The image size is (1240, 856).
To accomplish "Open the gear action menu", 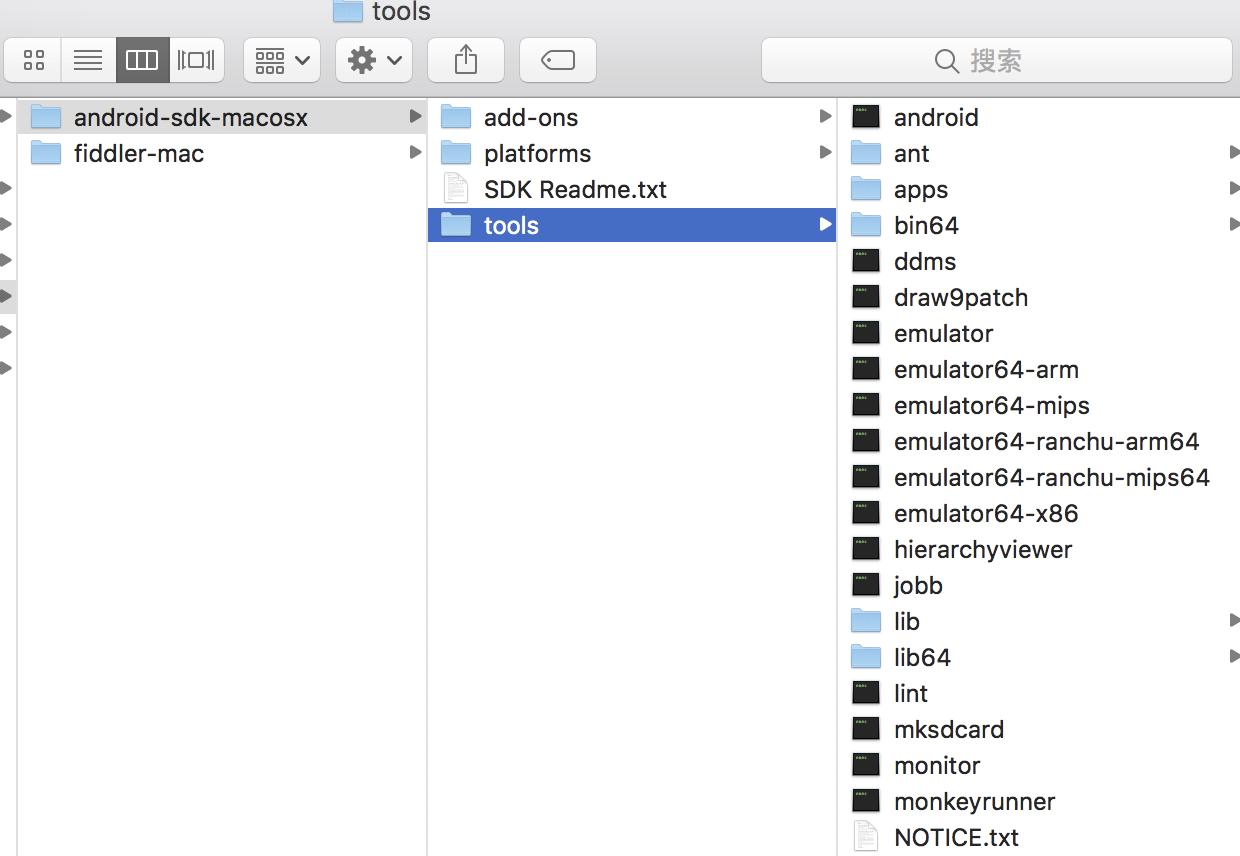I will tap(374, 60).
